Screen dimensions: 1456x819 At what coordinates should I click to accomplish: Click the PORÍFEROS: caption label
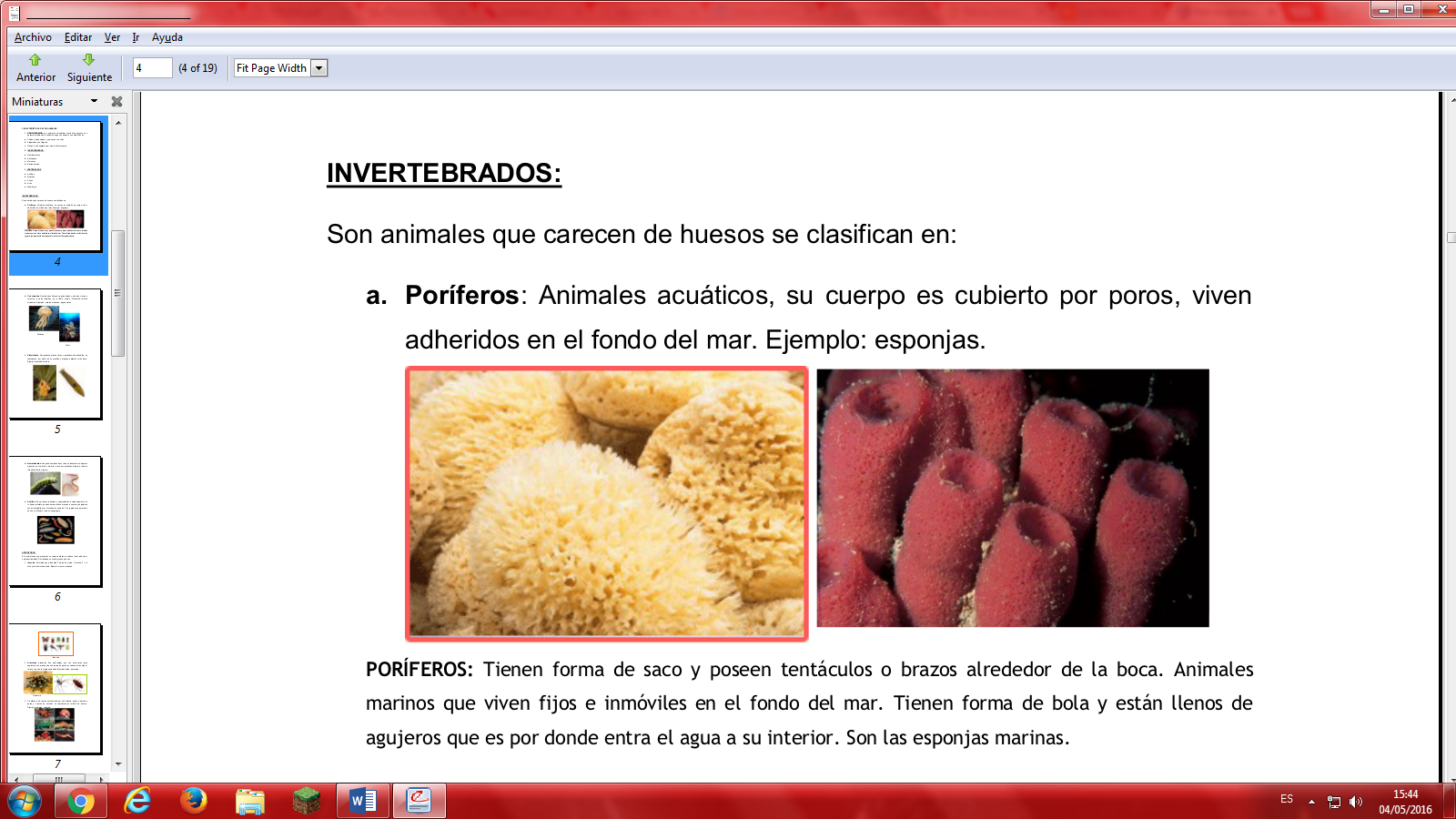(x=420, y=670)
